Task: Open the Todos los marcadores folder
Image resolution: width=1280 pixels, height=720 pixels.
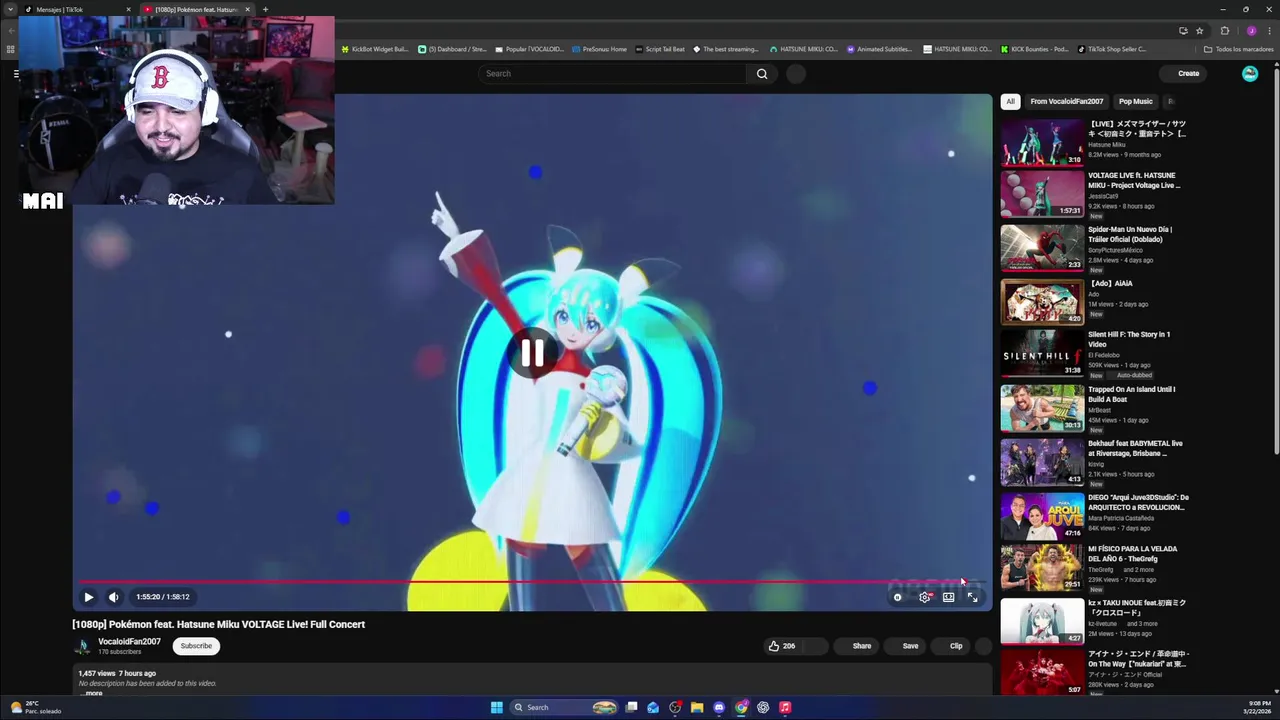Action: [1238, 49]
